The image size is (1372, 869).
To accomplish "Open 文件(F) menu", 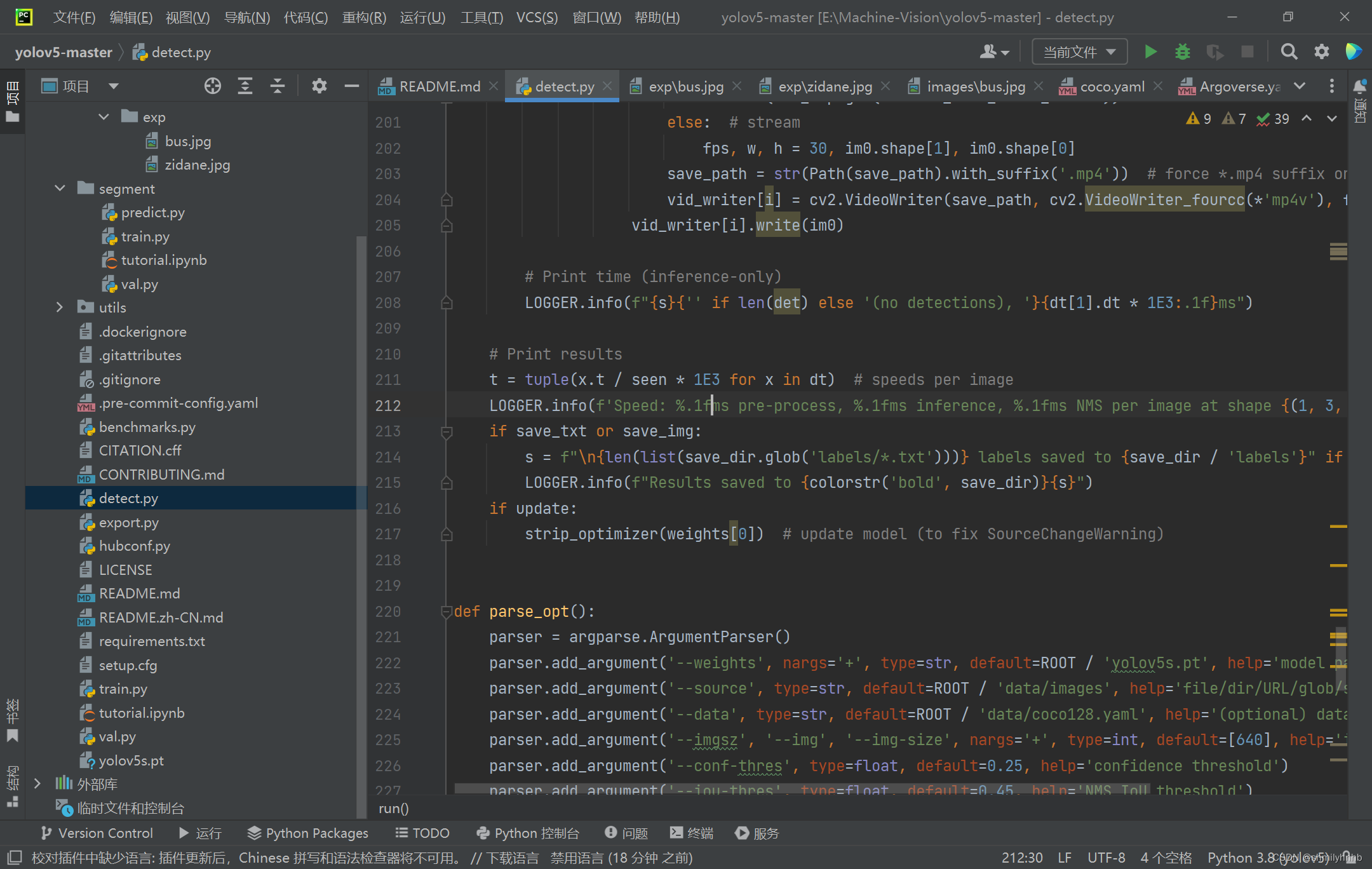I will tap(74, 17).
